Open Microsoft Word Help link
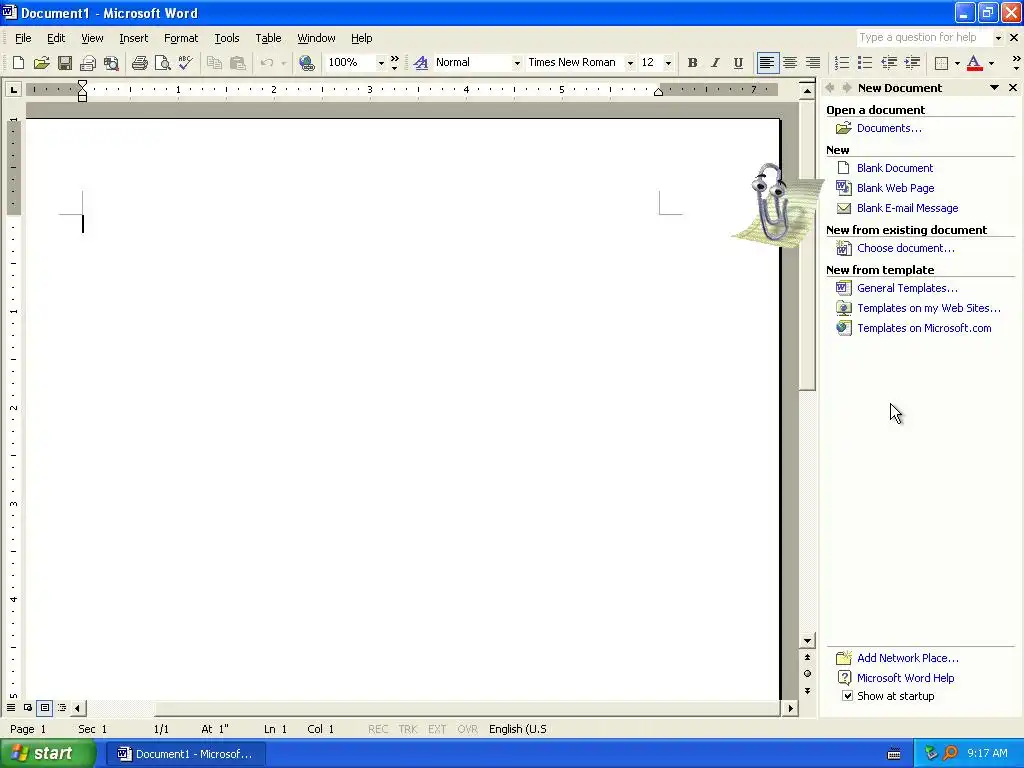The height and width of the screenshot is (768, 1024). tap(905, 678)
